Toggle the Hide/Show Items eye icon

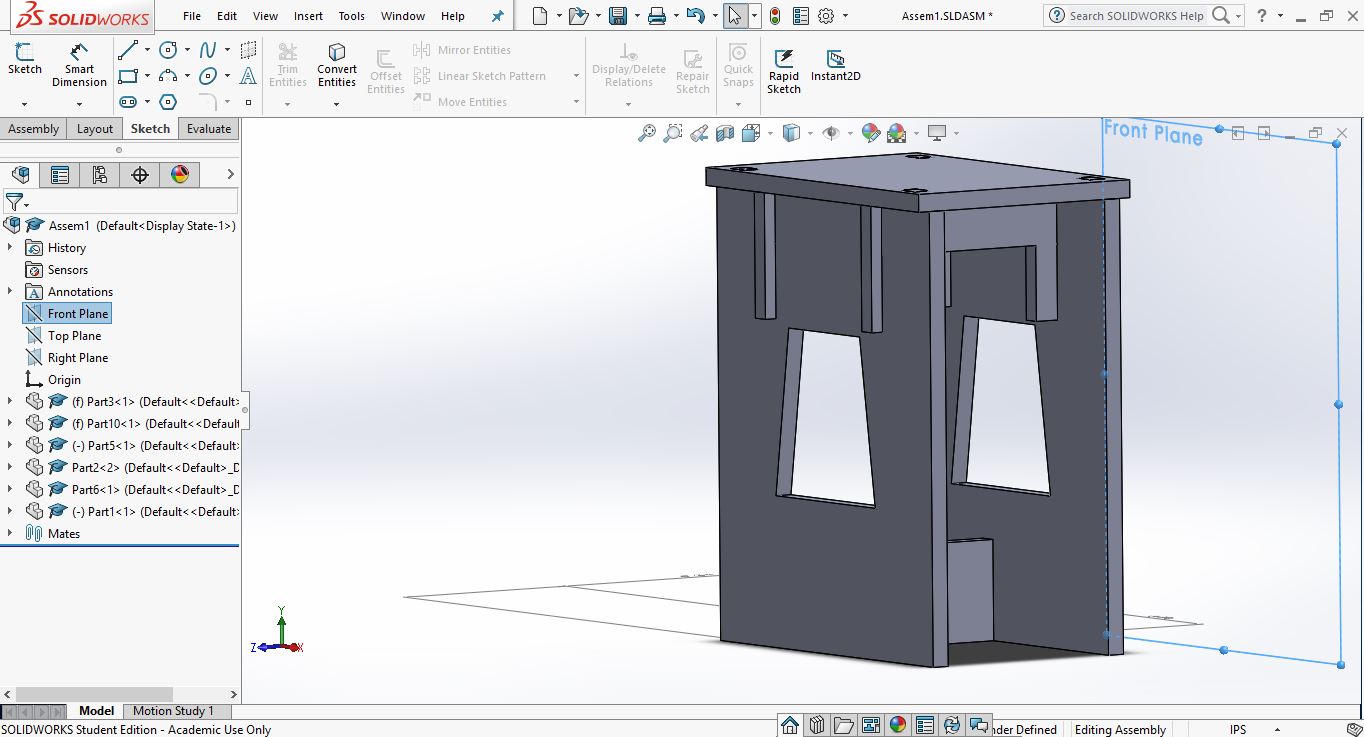[830, 133]
